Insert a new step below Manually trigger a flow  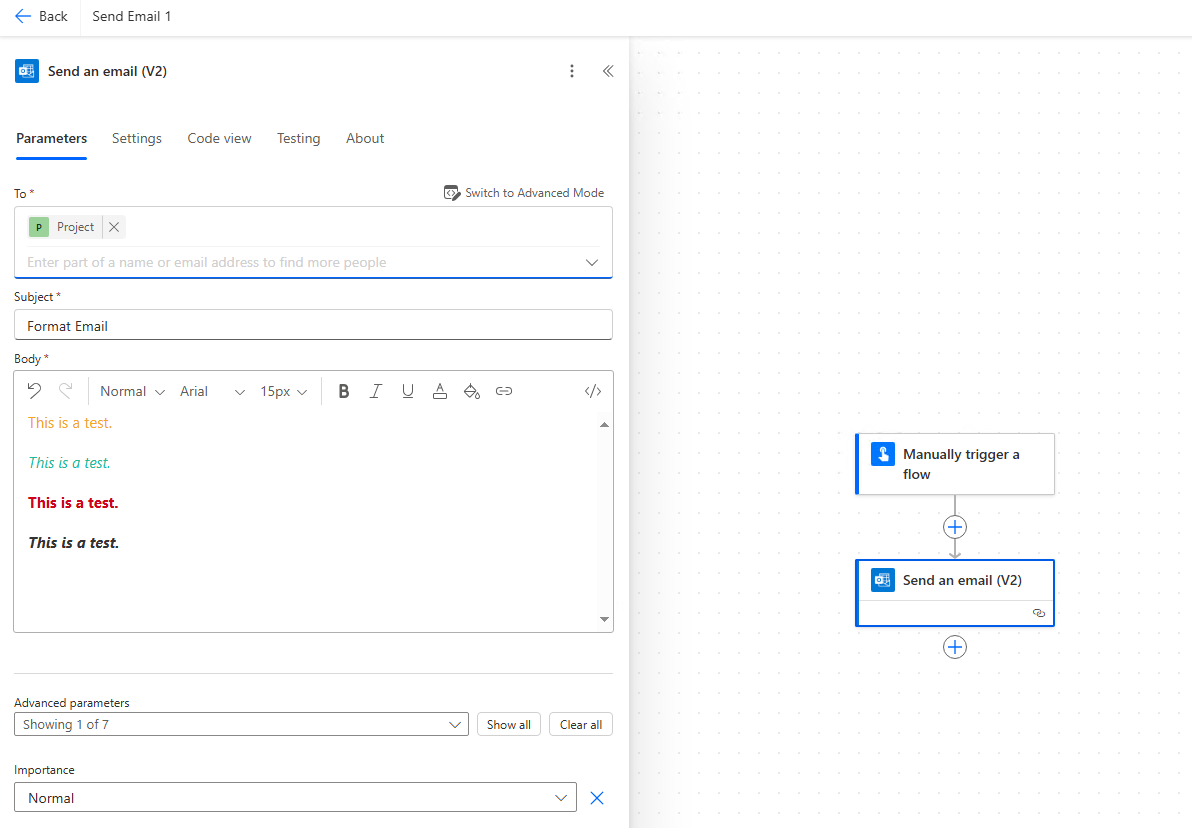pos(954,526)
